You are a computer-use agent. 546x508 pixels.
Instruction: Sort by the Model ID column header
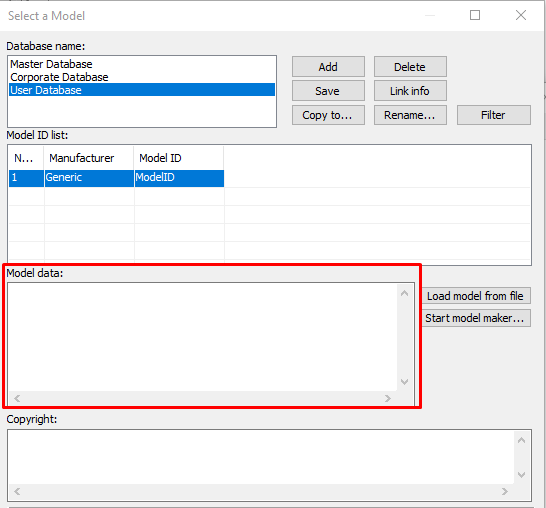179,158
